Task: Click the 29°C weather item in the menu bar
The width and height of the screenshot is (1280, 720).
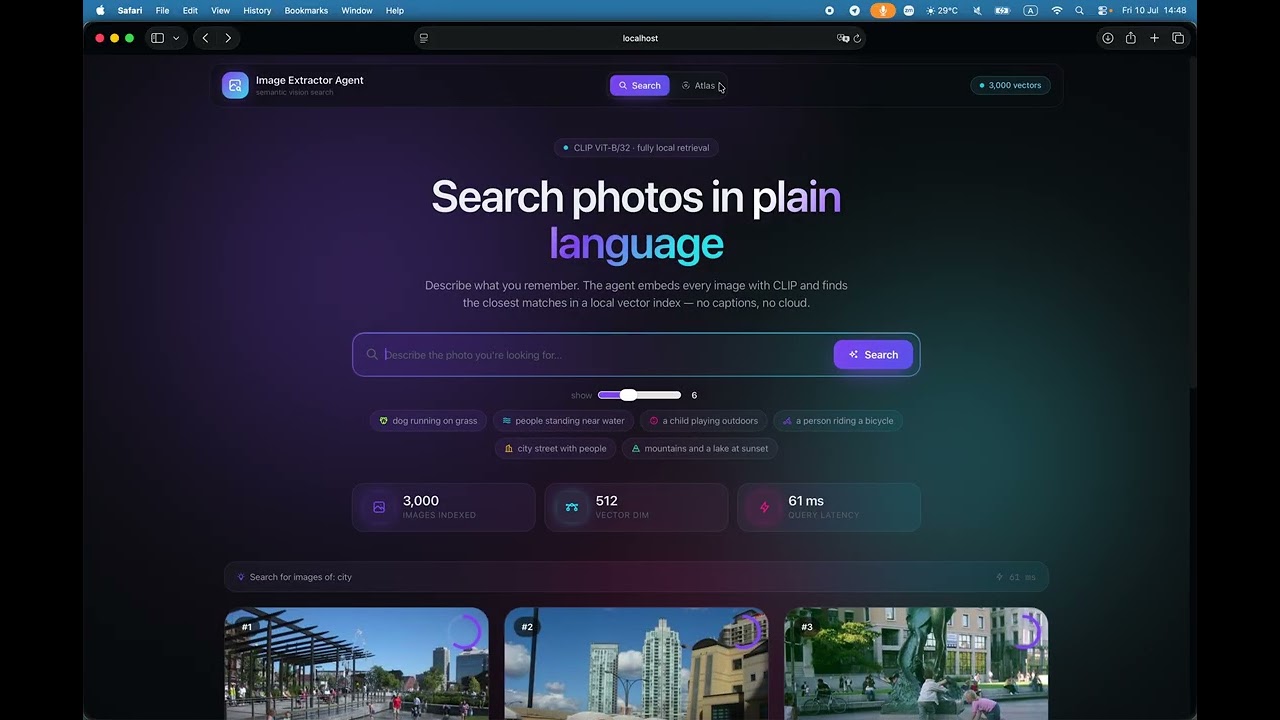Action: click(942, 10)
